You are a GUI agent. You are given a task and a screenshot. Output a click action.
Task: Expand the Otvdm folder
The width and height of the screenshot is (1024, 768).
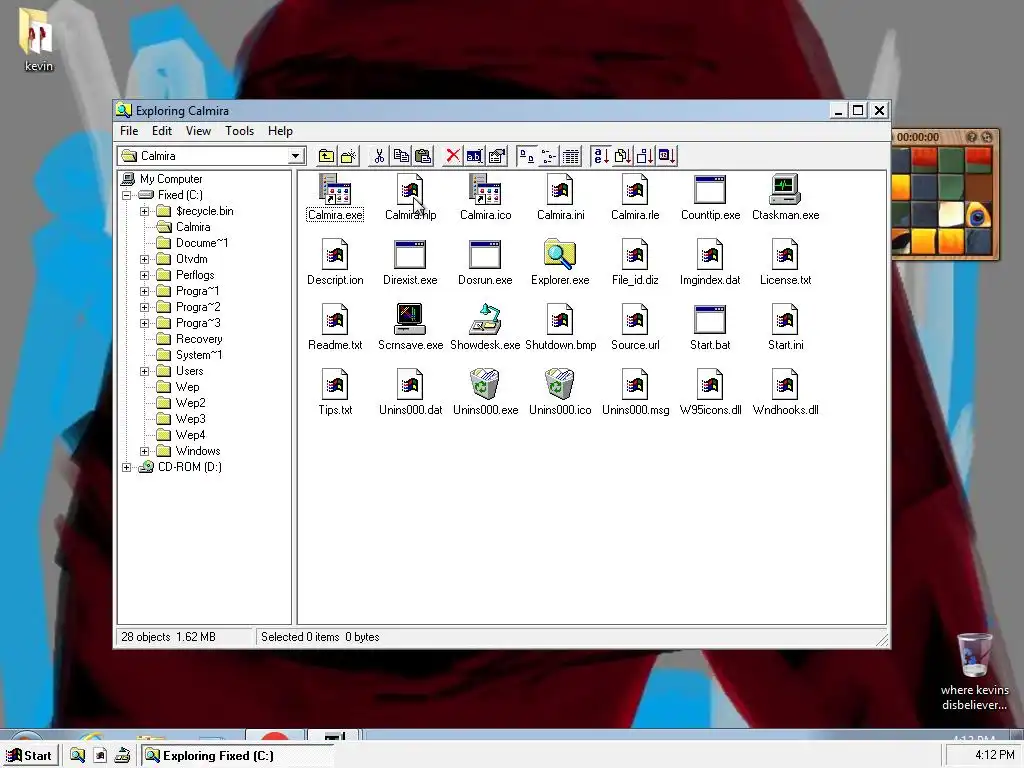144,259
